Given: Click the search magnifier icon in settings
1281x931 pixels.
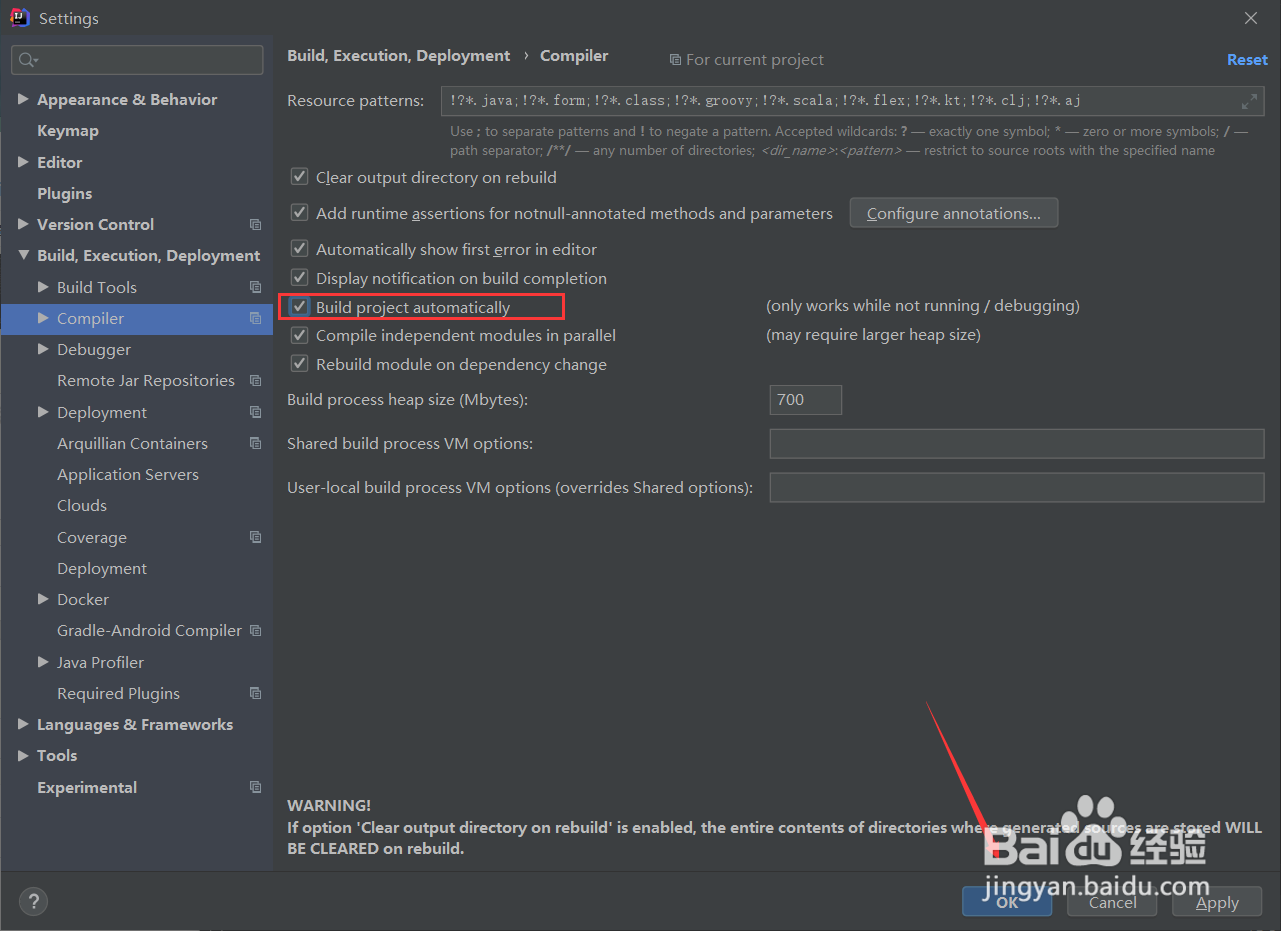Looking at the screenshot, I should (x=27, y=60).
